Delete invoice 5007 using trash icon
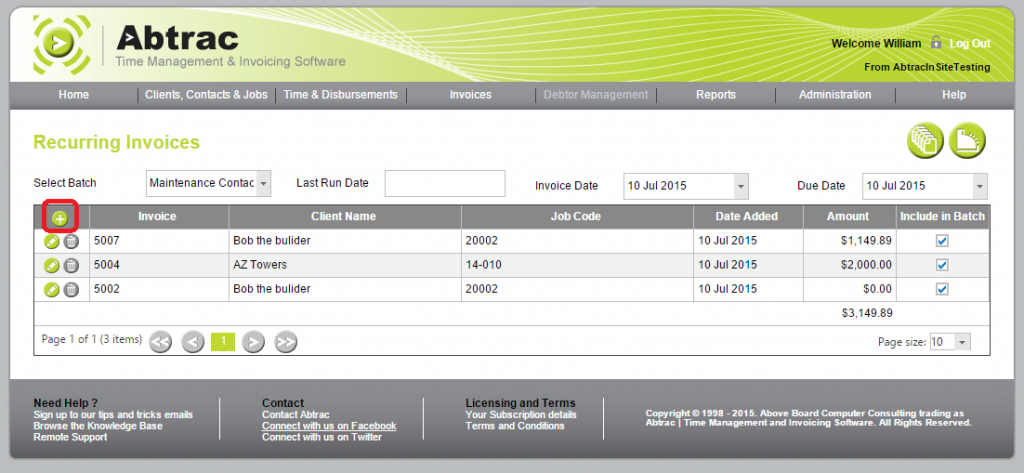This screenshot has width=1024, height=473. pos(71,241)
